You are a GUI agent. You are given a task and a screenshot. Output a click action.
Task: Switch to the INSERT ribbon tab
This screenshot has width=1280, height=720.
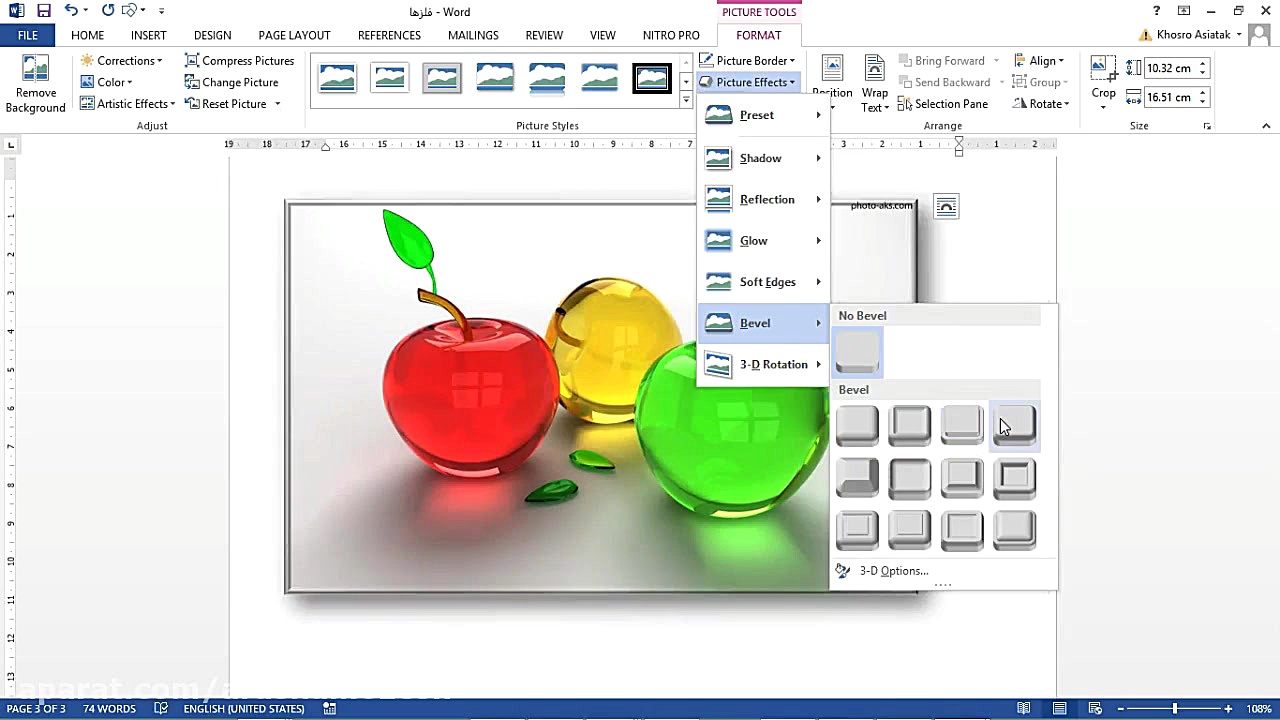tap(148, 35)
